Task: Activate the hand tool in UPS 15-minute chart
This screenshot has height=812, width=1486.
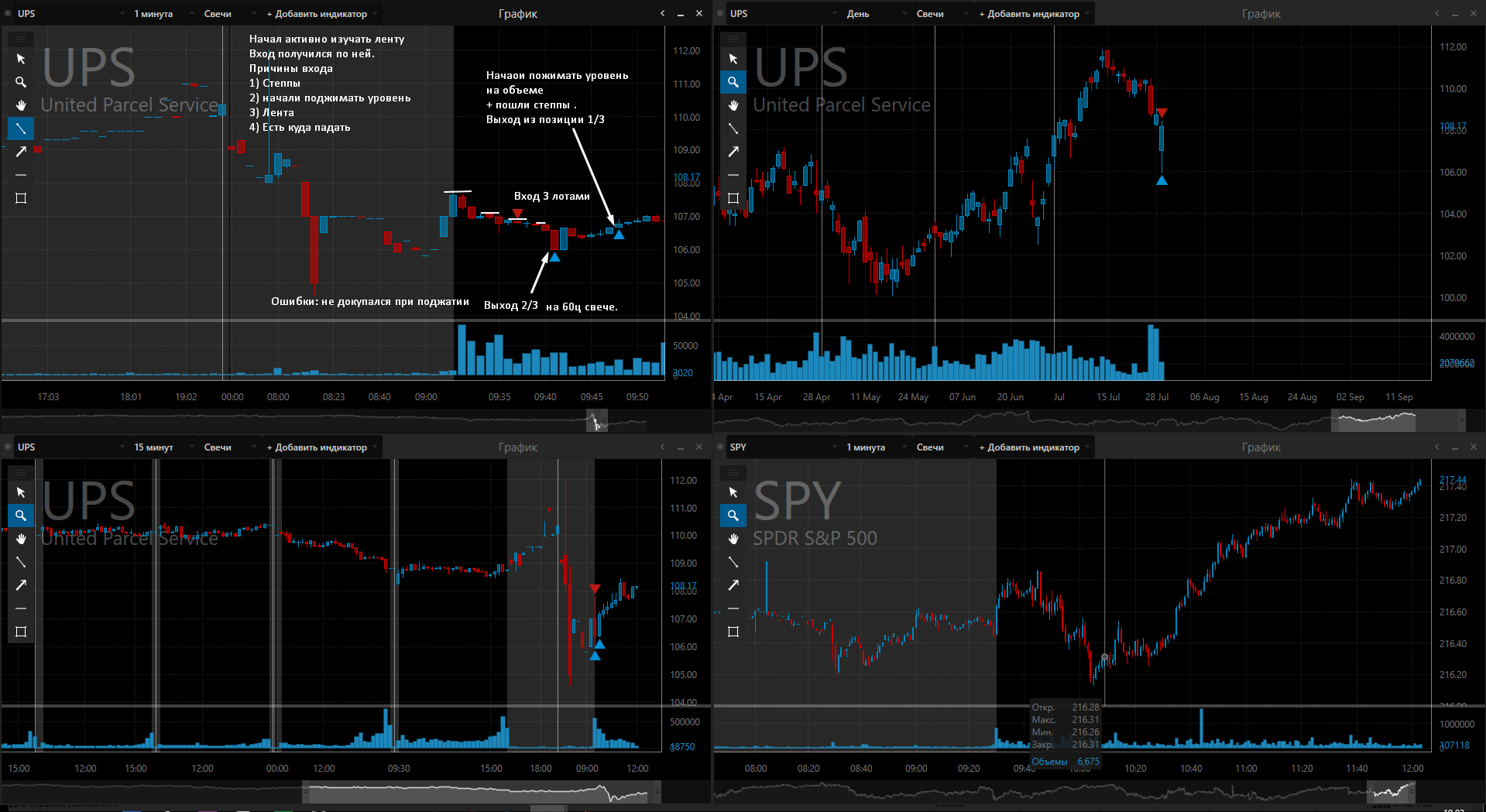Action: 21,539
